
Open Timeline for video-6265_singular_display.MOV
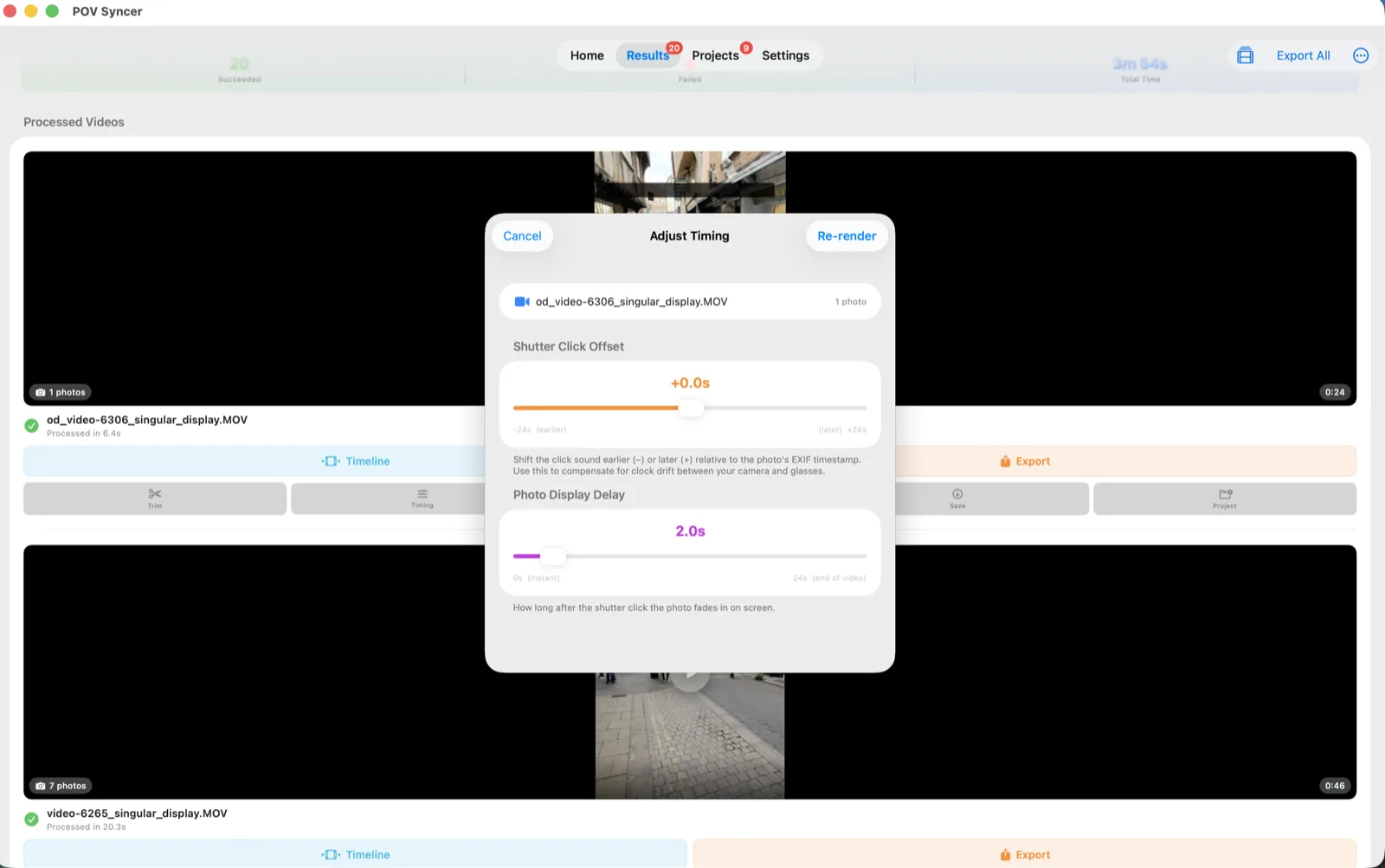coord(355,854)
